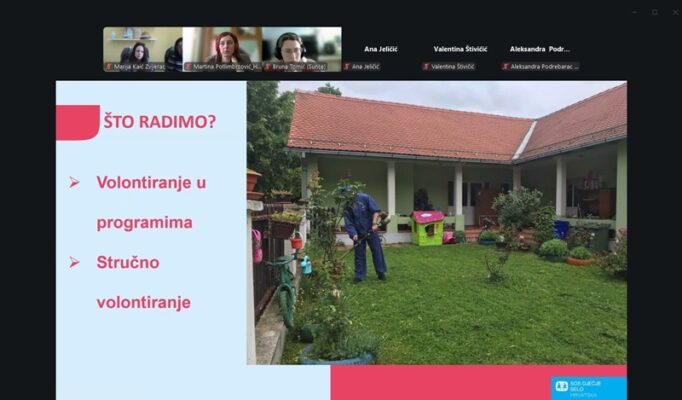Click Marija Kaić Zvjerac's muted microphone icon
This screenshot has height=400, width=682.
(108, 67)
